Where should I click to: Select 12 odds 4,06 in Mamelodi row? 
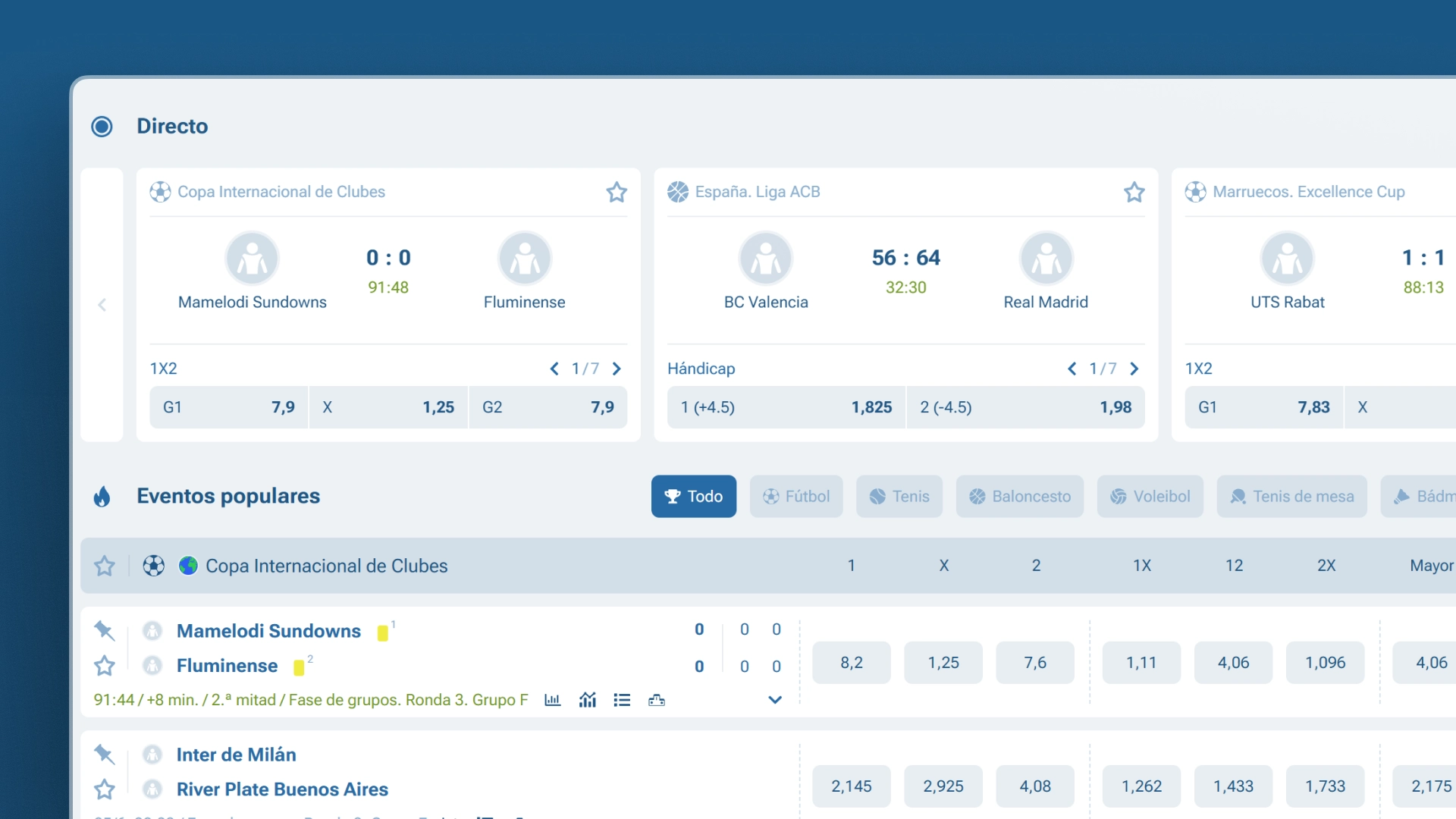pyautogui.click(x=1234, y=663)
